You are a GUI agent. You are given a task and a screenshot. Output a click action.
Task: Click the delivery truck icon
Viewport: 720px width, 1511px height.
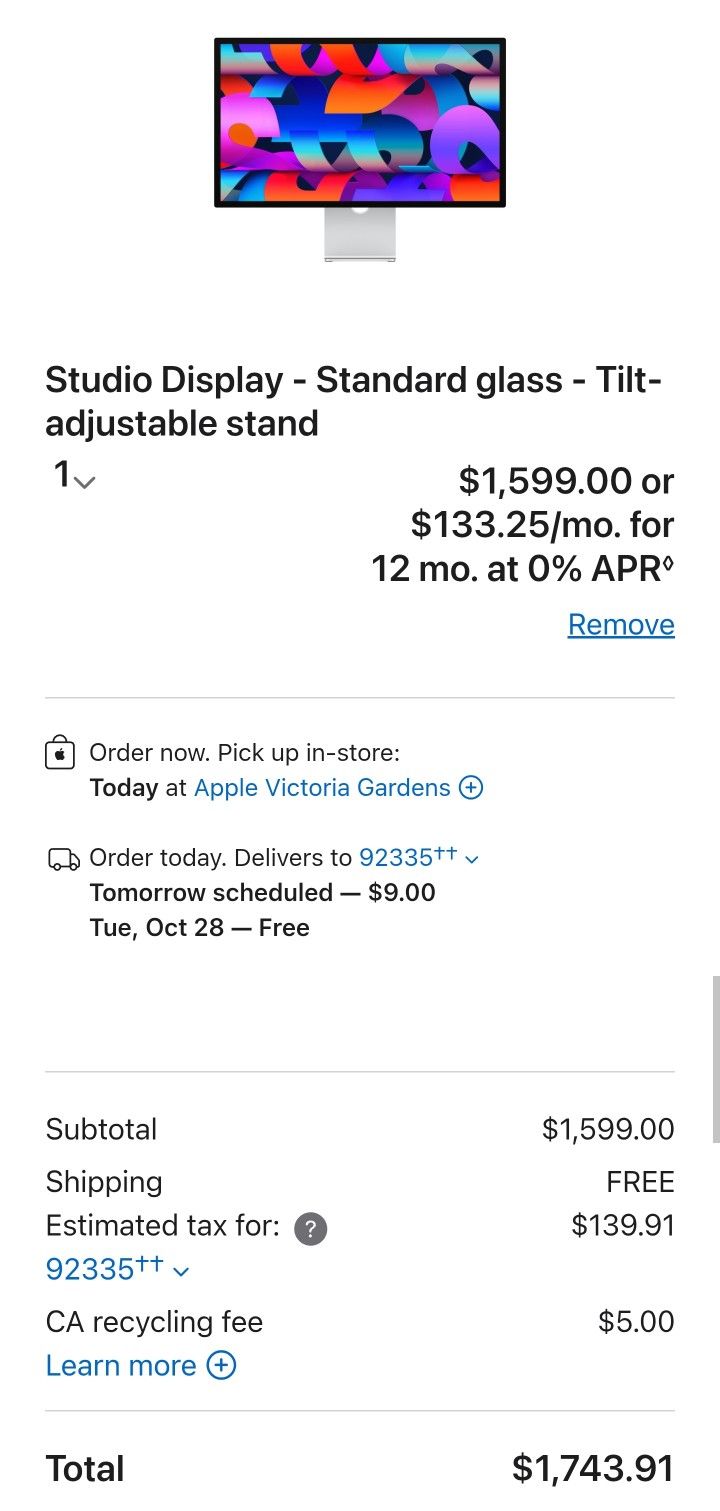coord(63,858)
